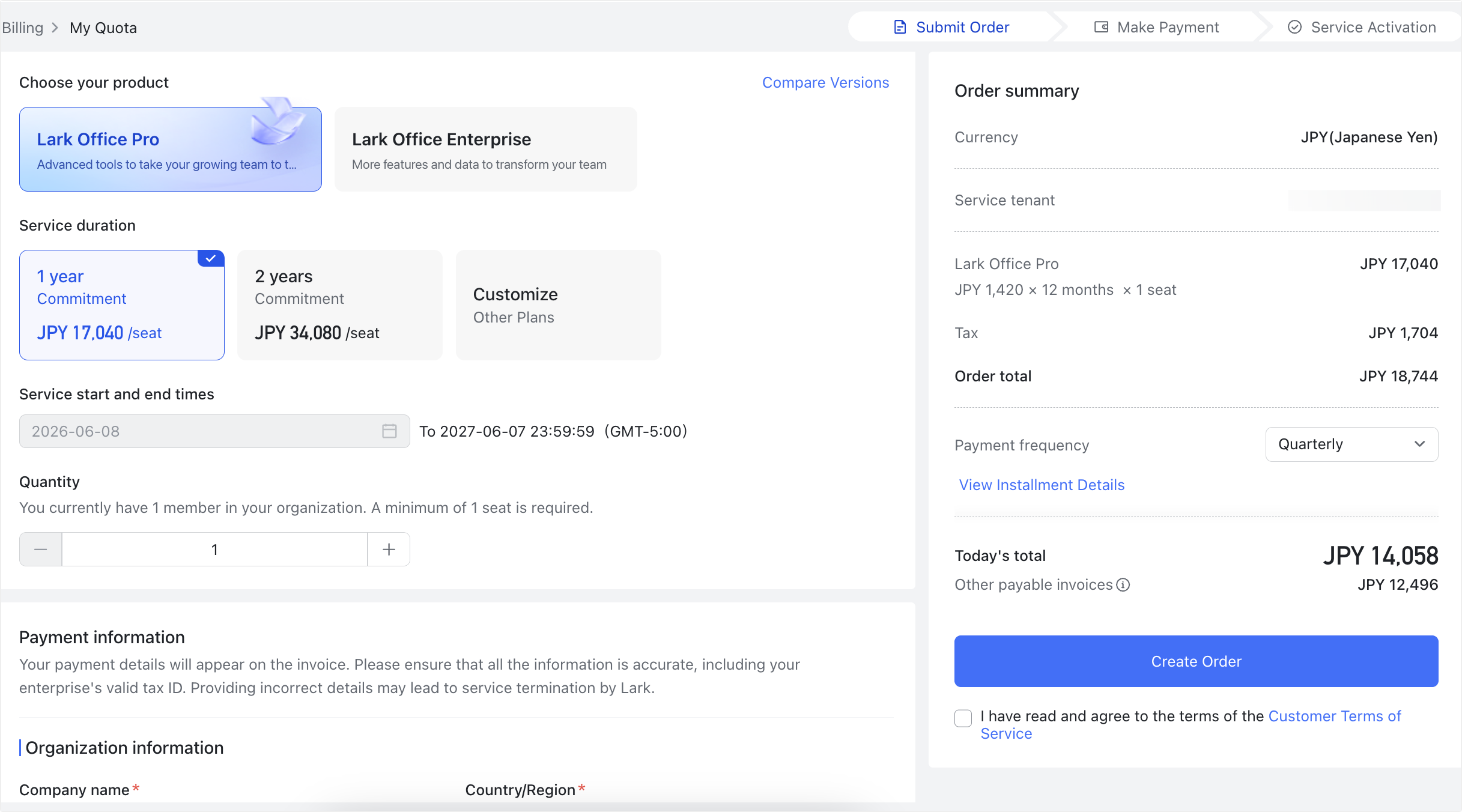Click the Billing breadcrumb
The width and height of the screenshot is (1462, 812).
pos(22,27)
